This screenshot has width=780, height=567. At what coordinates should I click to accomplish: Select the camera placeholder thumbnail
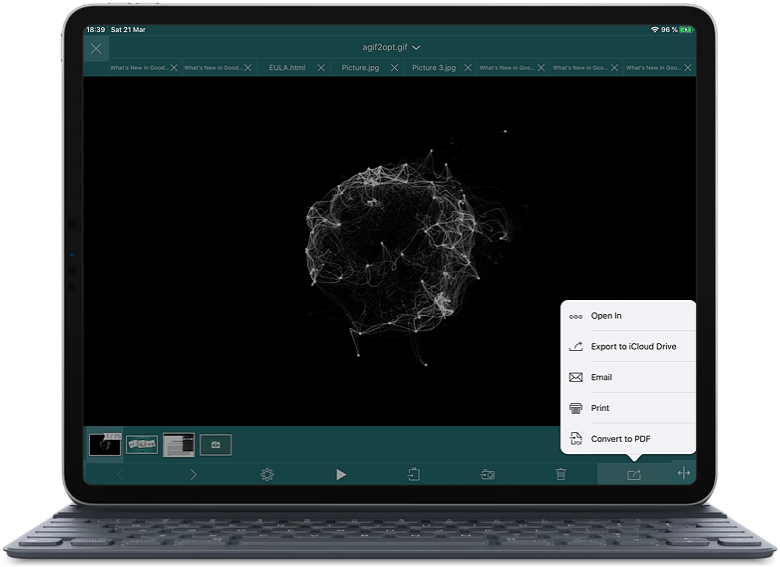[x=215, y=445]
